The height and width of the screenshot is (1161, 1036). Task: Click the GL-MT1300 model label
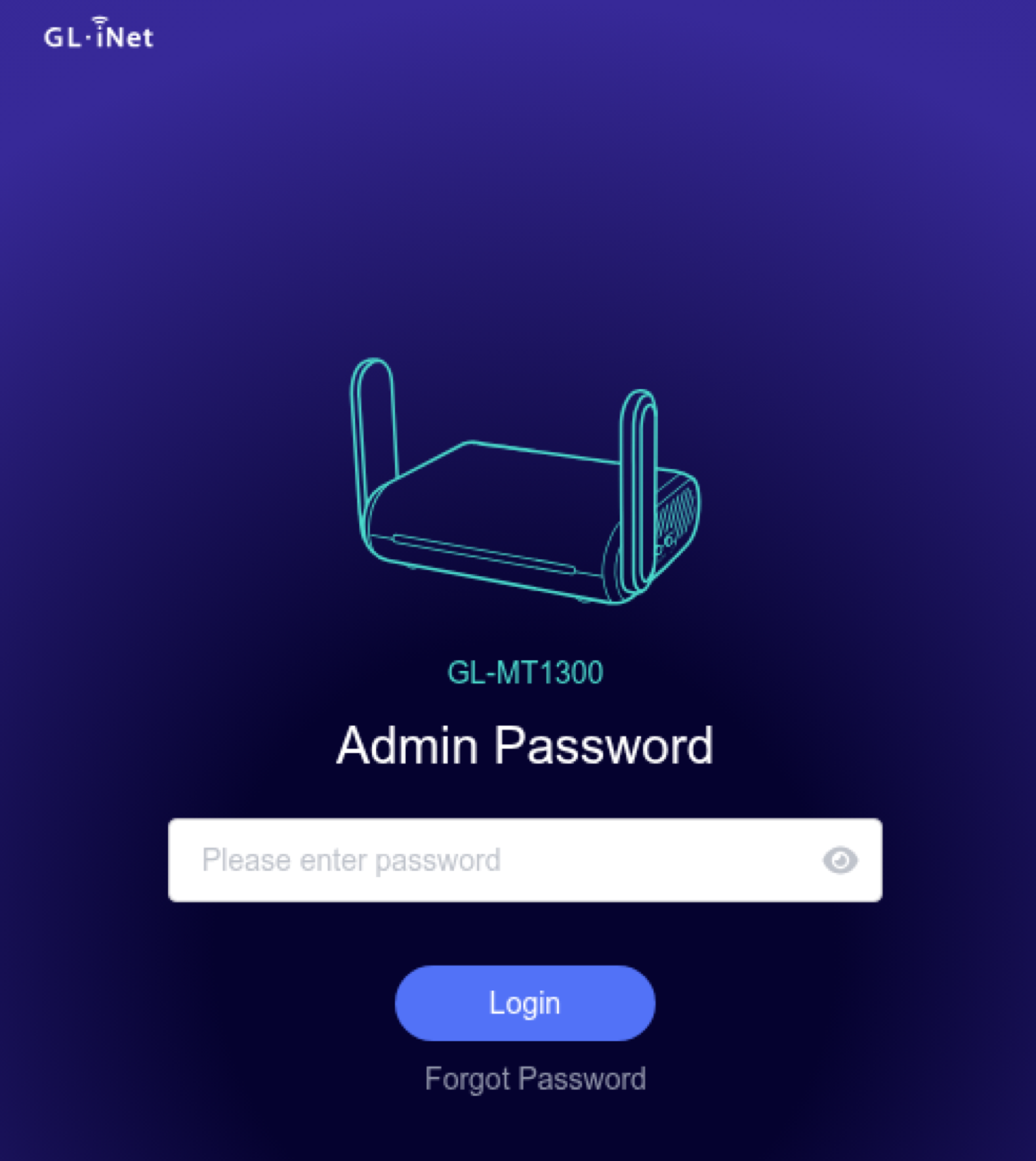tap(525, 672)
